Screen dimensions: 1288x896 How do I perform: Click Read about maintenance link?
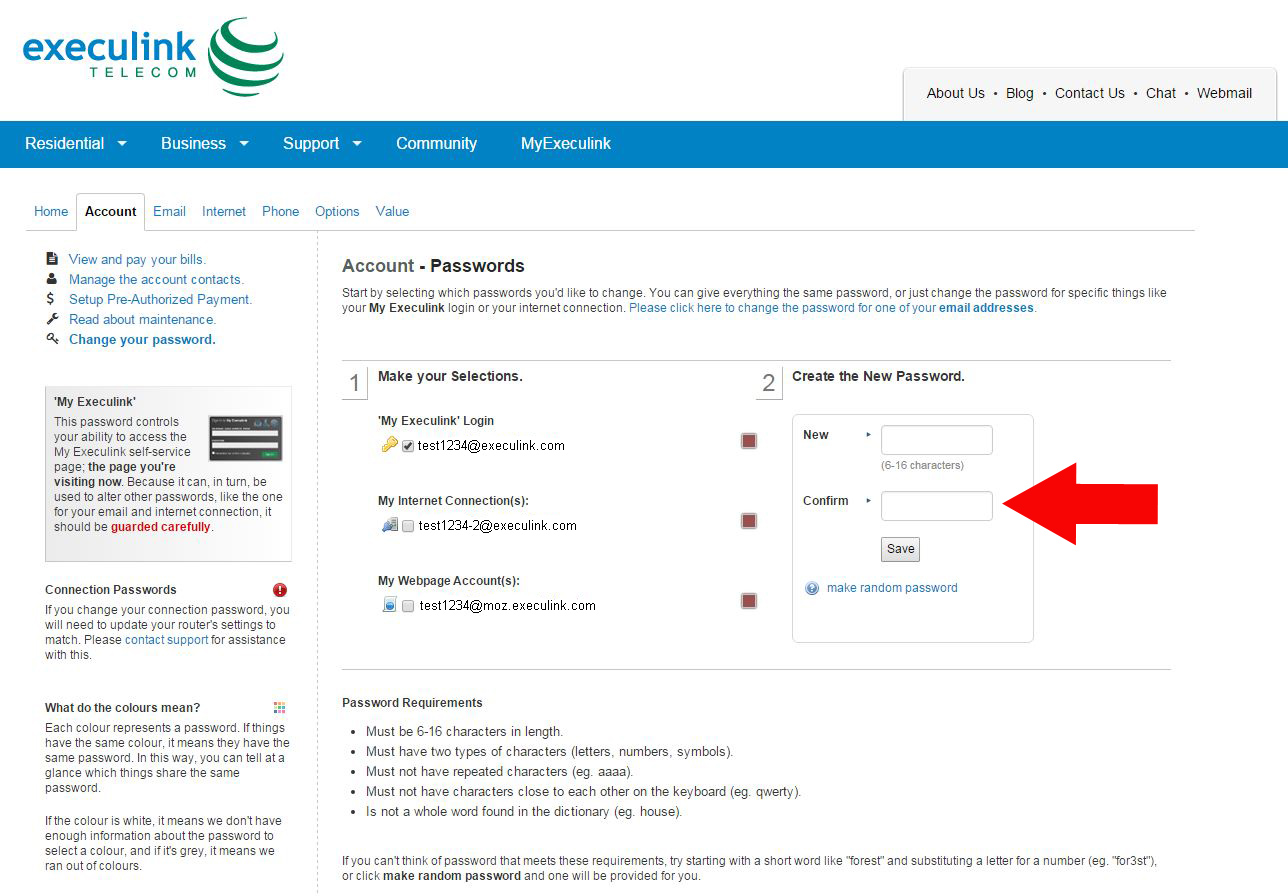(142, 319)
